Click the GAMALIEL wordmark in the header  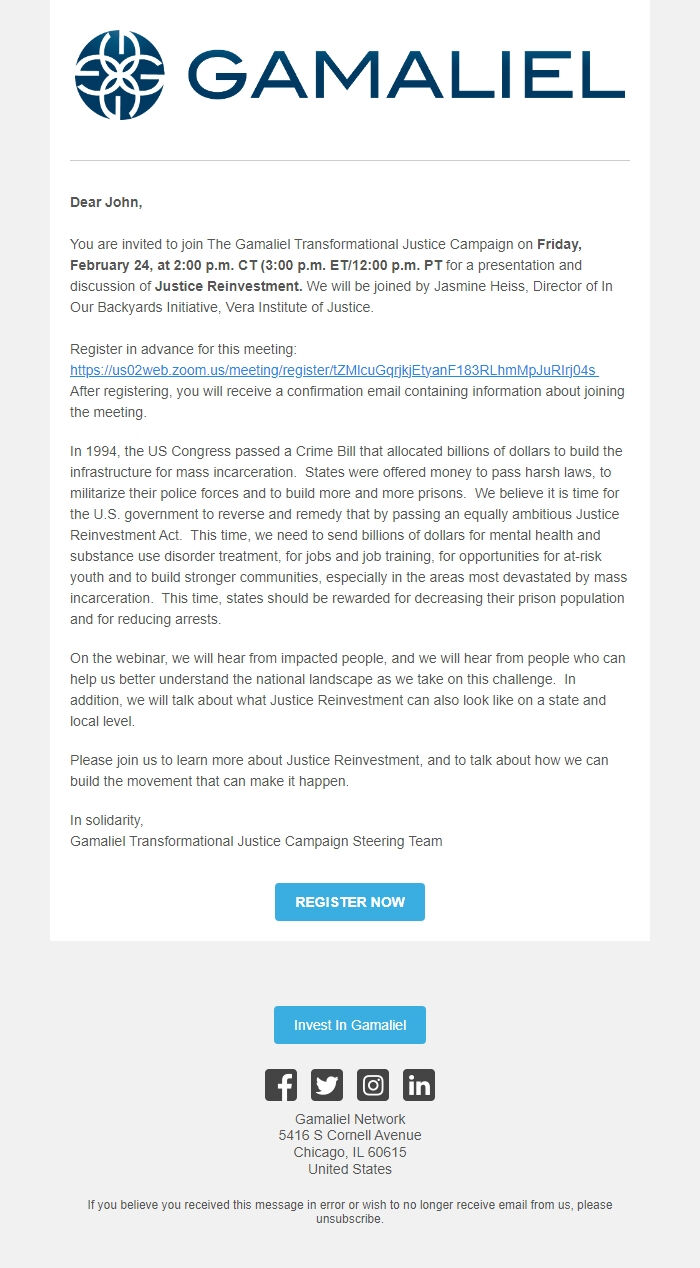coord(402,71)
